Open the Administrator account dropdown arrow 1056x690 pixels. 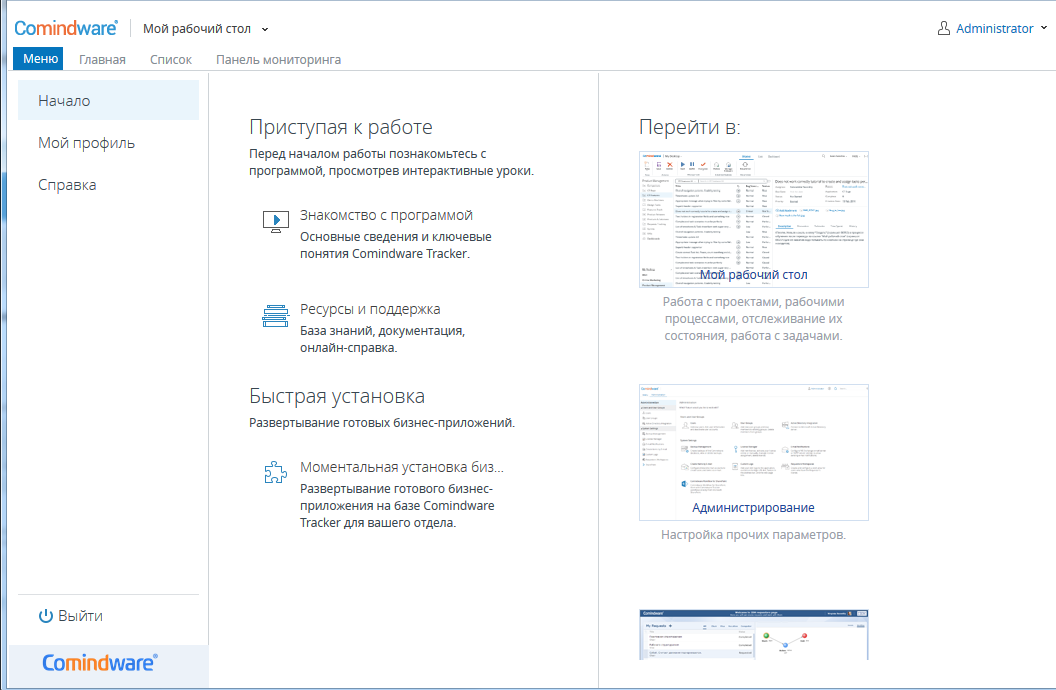(x=1044, y=28)
